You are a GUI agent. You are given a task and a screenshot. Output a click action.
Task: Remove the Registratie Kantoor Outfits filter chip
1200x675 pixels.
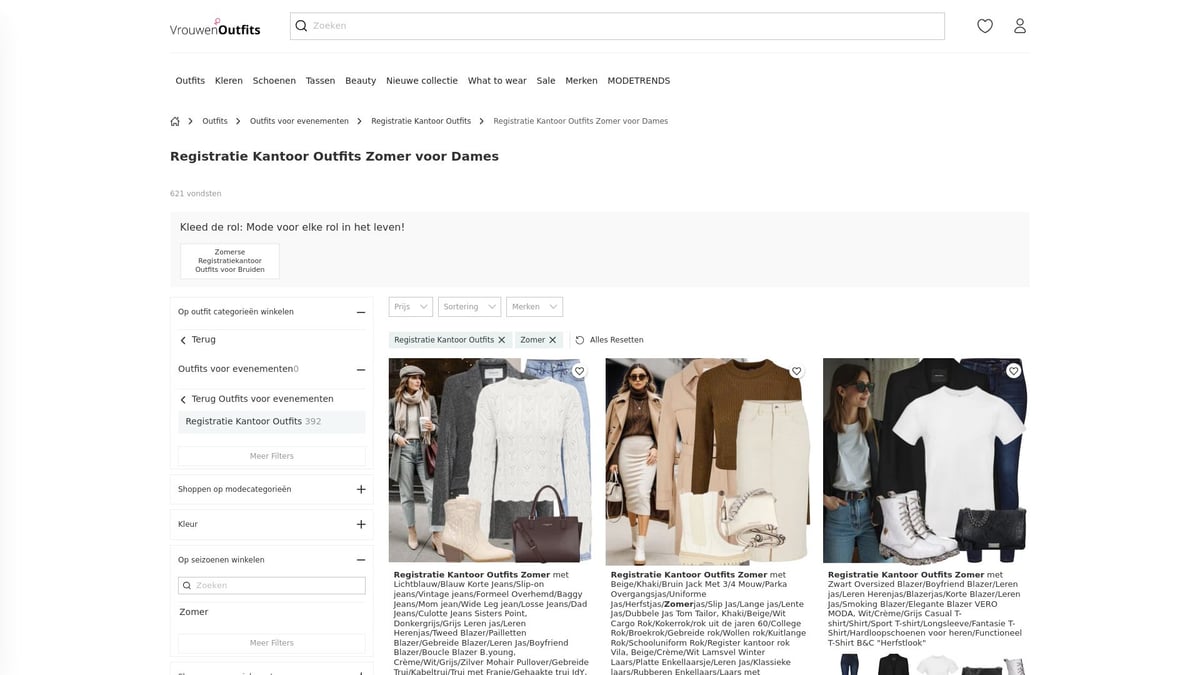point(502,339)
